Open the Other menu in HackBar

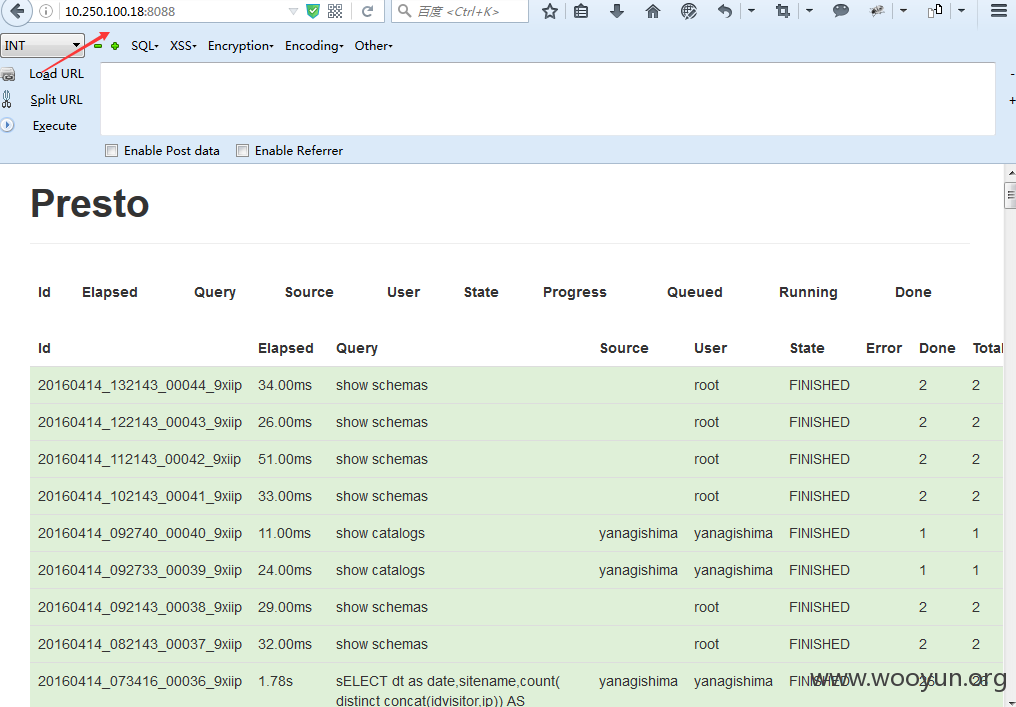(373, 46)
